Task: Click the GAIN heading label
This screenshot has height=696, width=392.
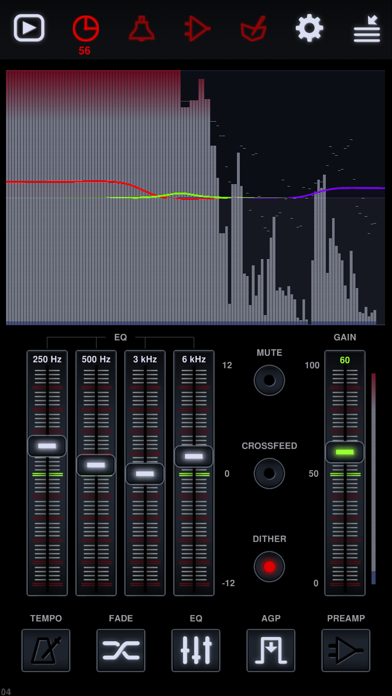Action: pyautogui.click(x=345, y=337)
